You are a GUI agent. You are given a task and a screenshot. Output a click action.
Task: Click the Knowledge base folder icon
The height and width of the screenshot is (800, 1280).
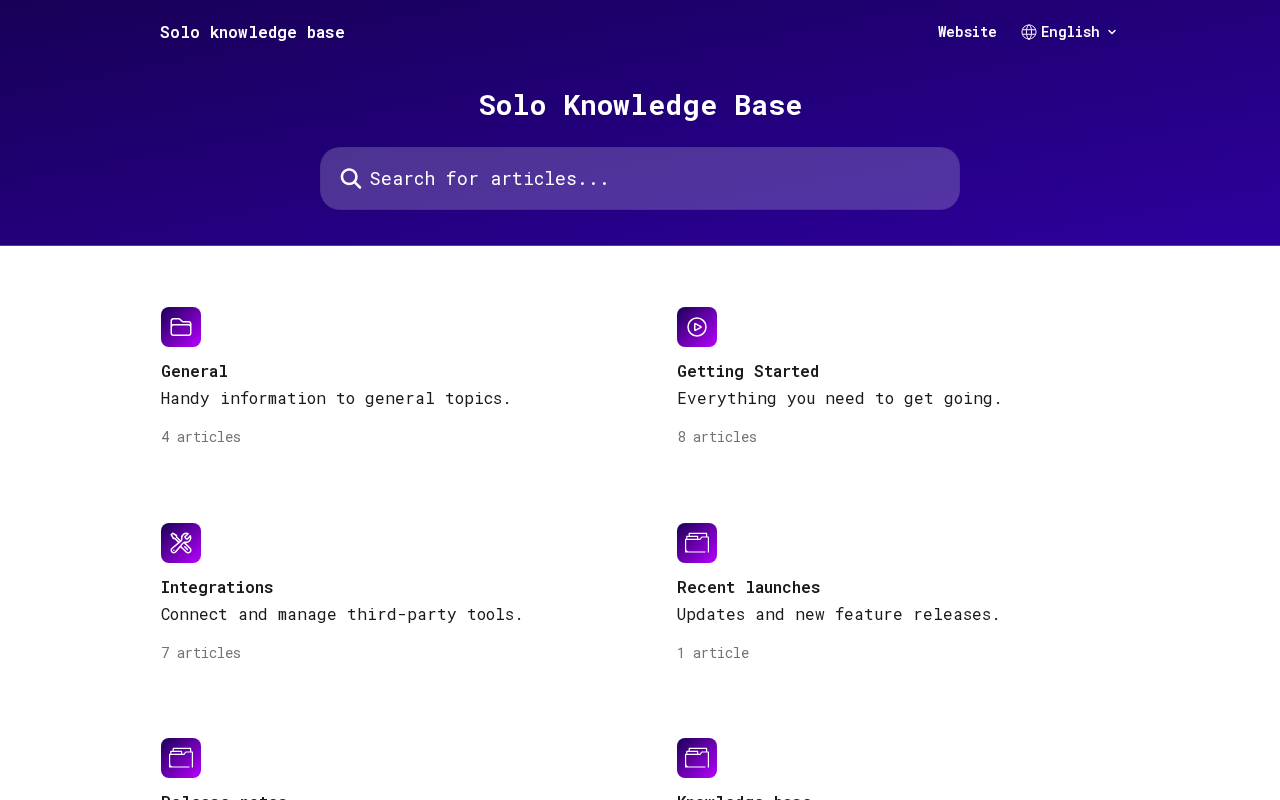click(697, 758)
